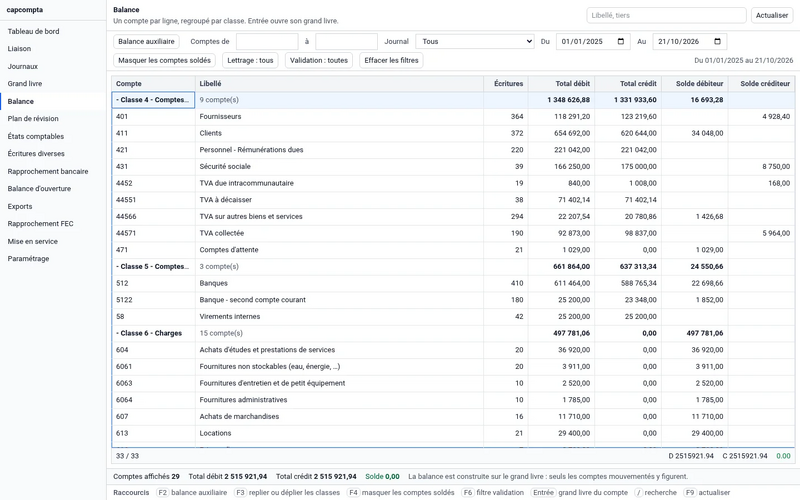Sort by Total crédit column header

[x=628, y=84]
